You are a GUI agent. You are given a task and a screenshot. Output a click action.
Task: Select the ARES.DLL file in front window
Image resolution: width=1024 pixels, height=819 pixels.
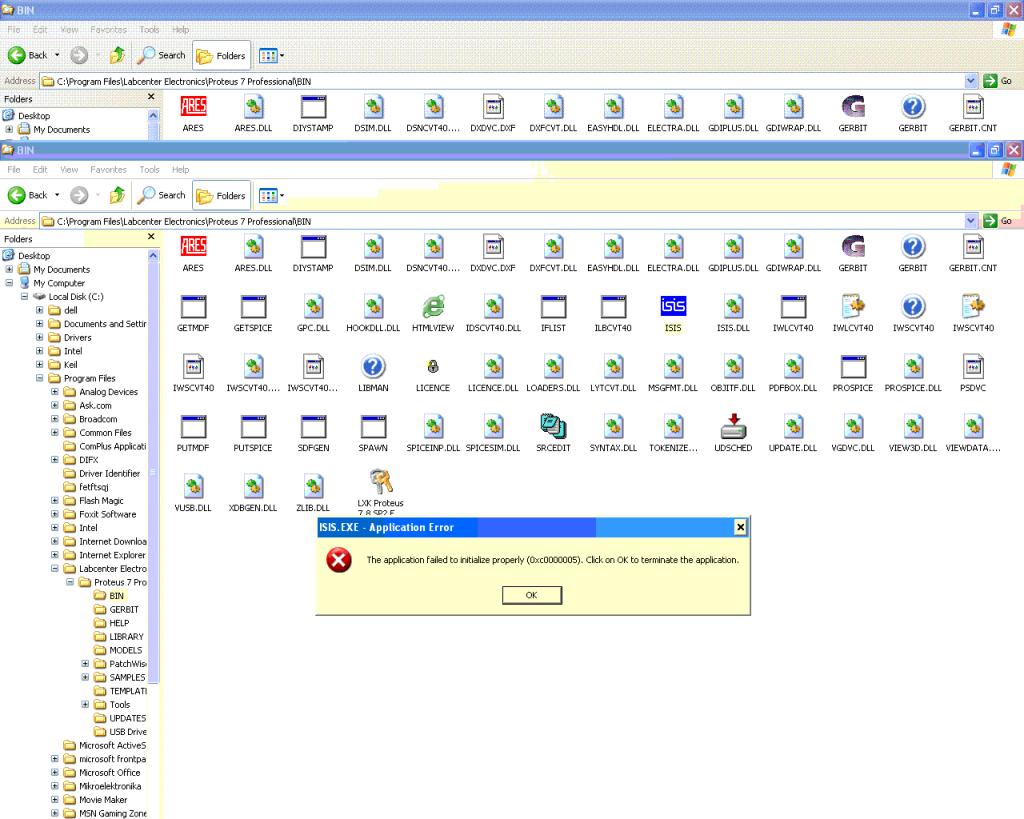click(253, 246)
